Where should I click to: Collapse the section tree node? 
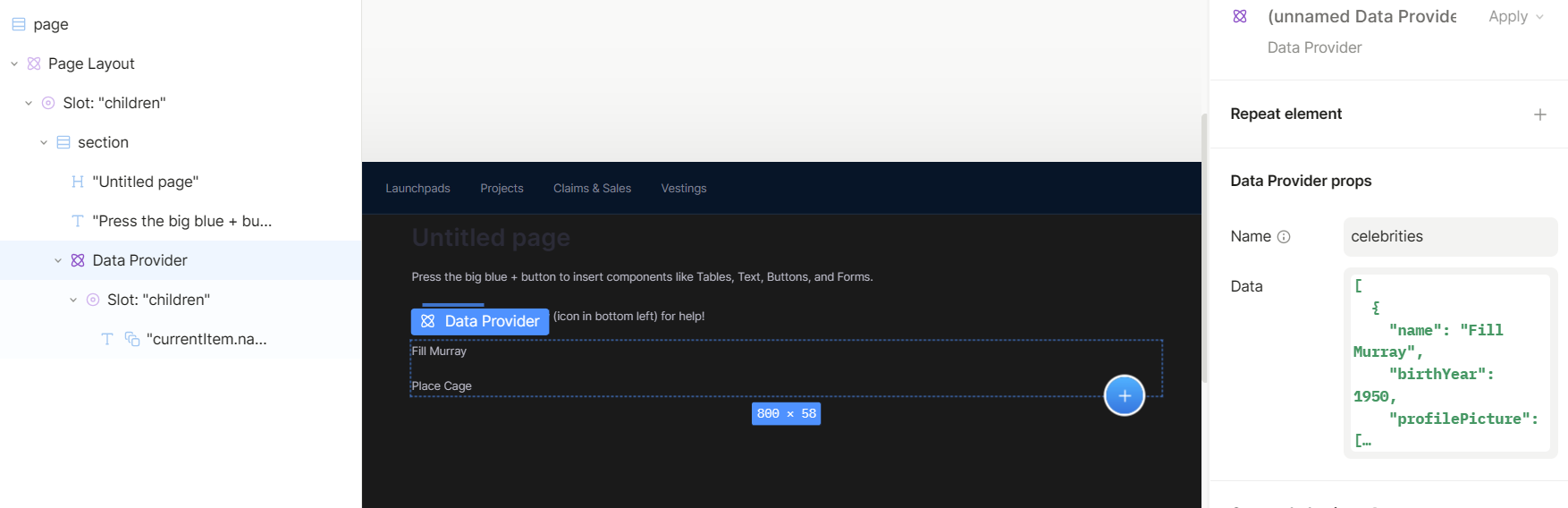pyautogui.click(x=44, y=142)
